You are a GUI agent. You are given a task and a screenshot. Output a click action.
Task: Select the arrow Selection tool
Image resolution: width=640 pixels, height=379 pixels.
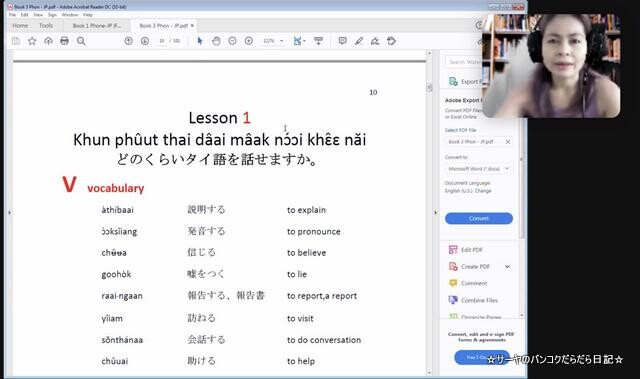pos(200,41)
